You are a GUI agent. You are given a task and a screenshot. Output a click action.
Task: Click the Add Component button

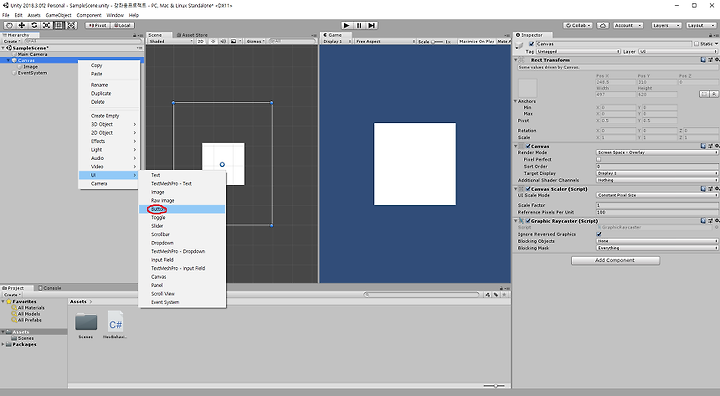[x=615, y=260]
